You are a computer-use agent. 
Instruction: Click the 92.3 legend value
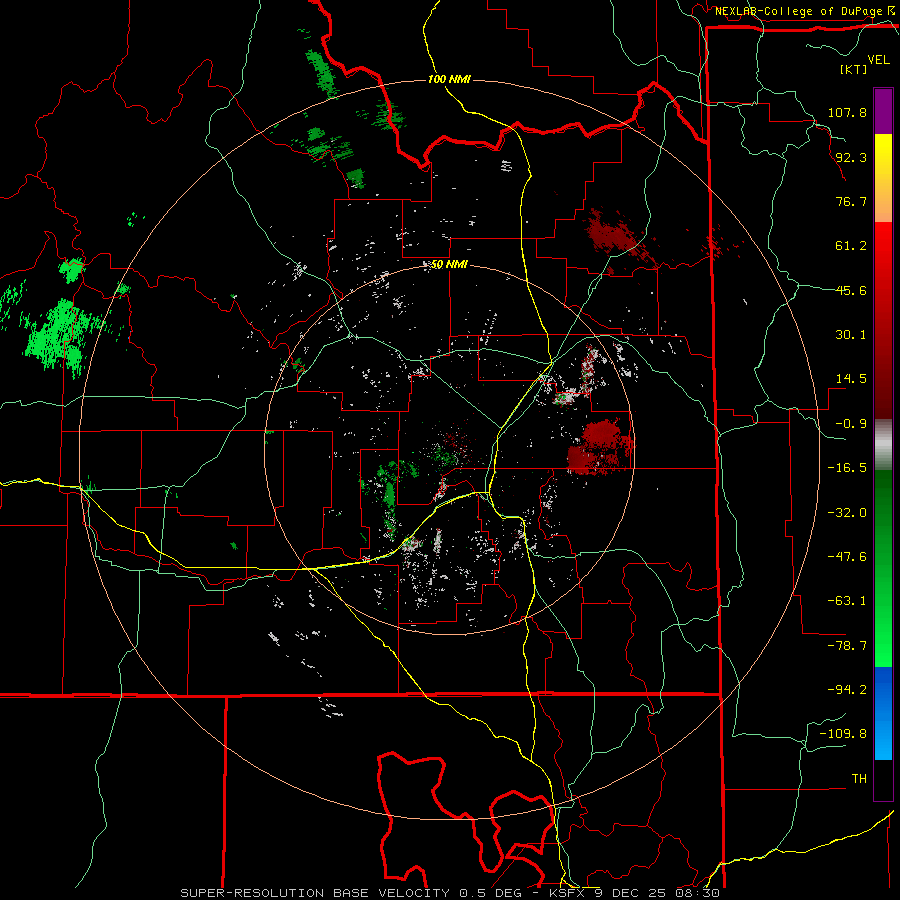851,157
